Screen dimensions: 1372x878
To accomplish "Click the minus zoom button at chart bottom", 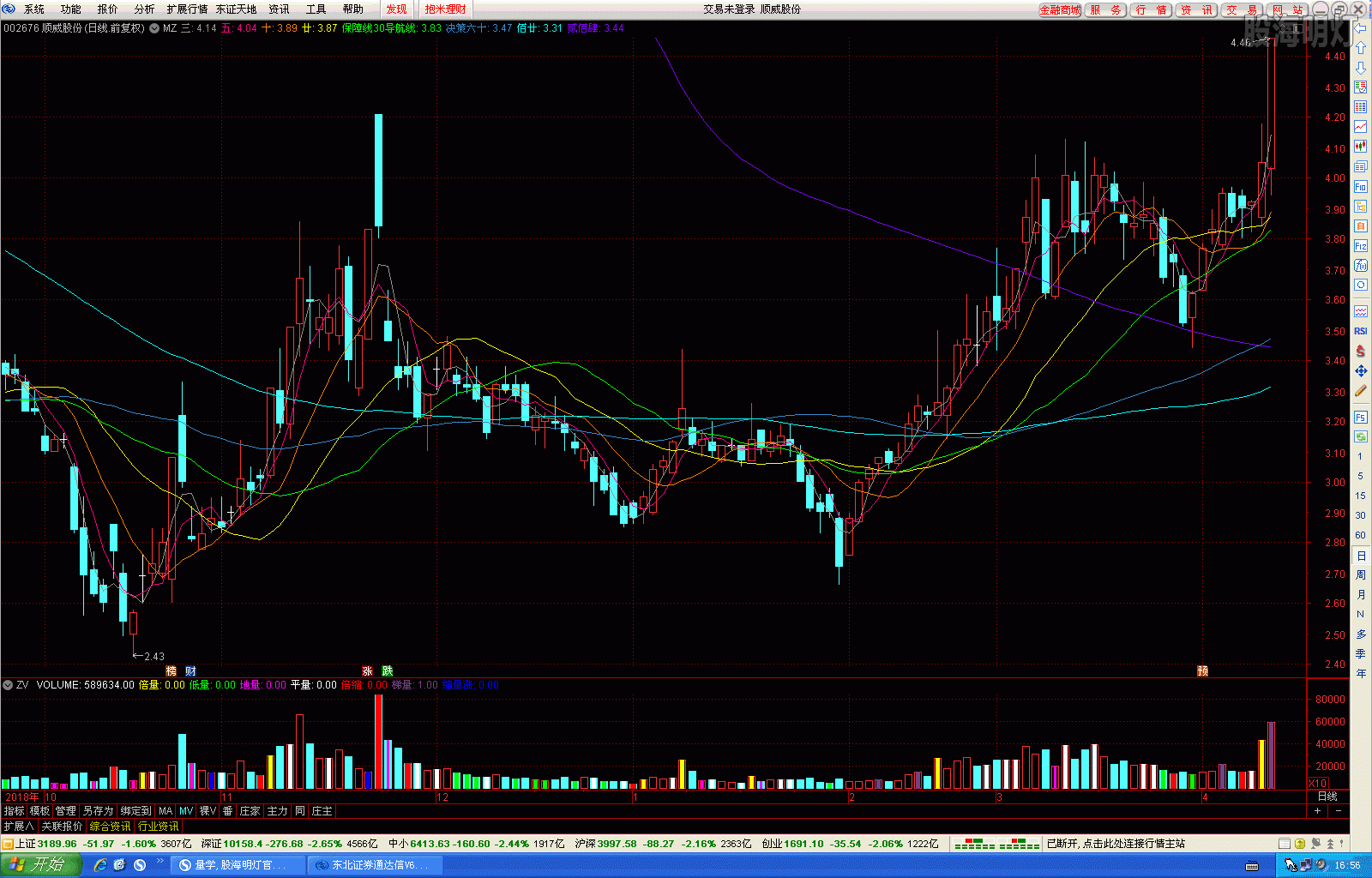I will (x=1339, y=810).
